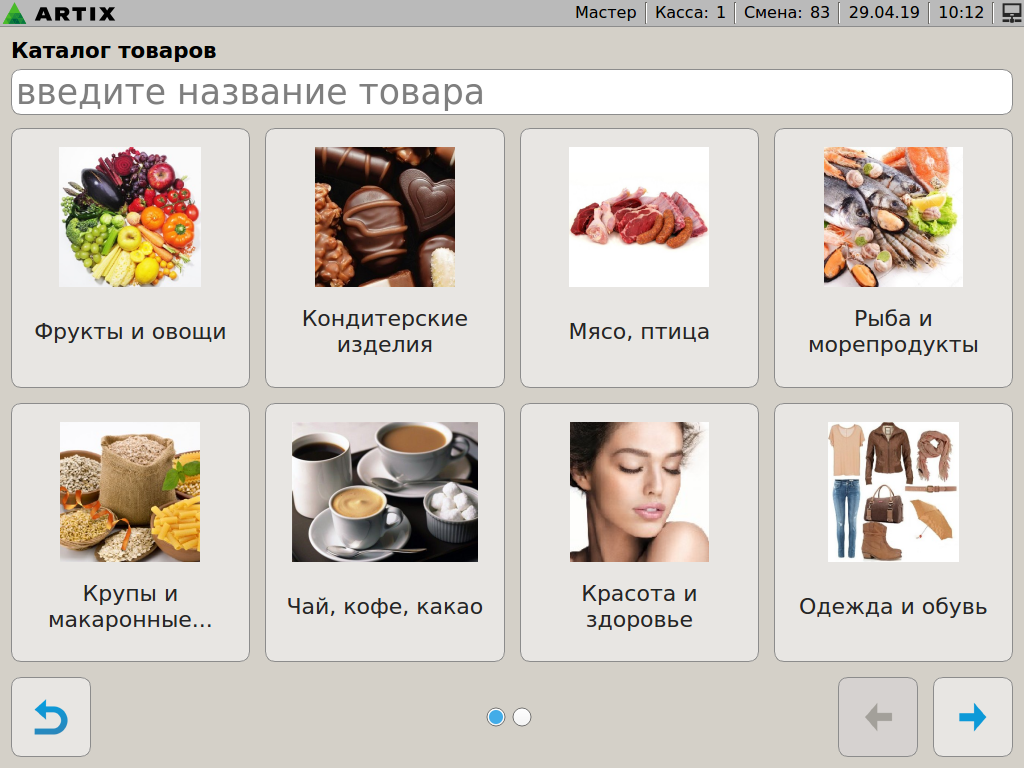Click the coffee cups thumbnail

pos(385,492)
